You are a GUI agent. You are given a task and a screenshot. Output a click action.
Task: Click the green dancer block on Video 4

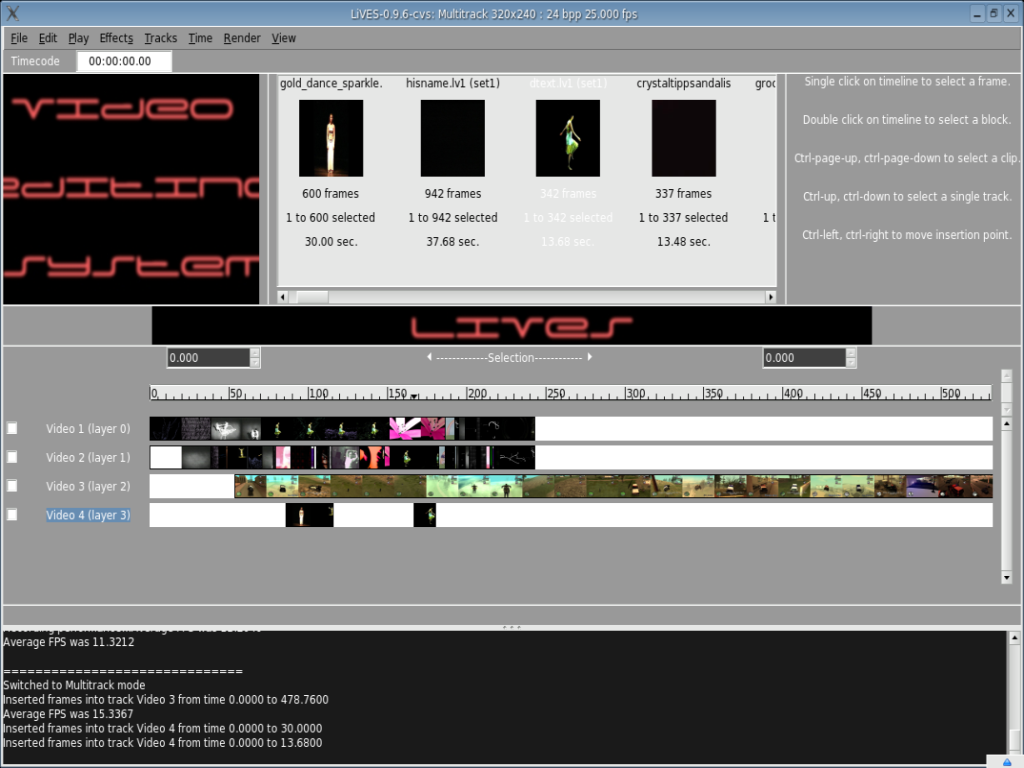[x=424, y=515]
